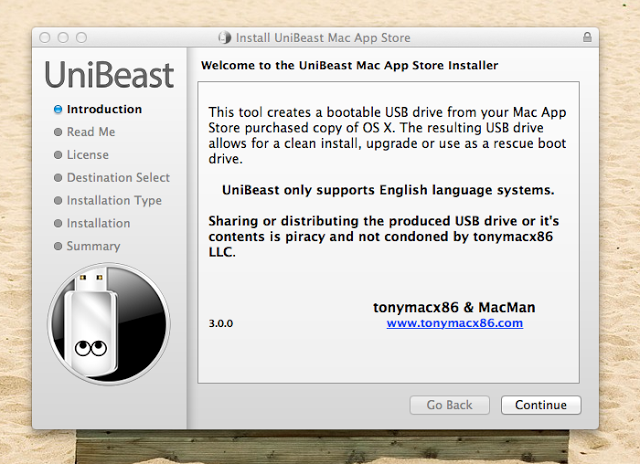Click the Read Me step bullet
The image size is (640, 464).
tap(59, 132)
